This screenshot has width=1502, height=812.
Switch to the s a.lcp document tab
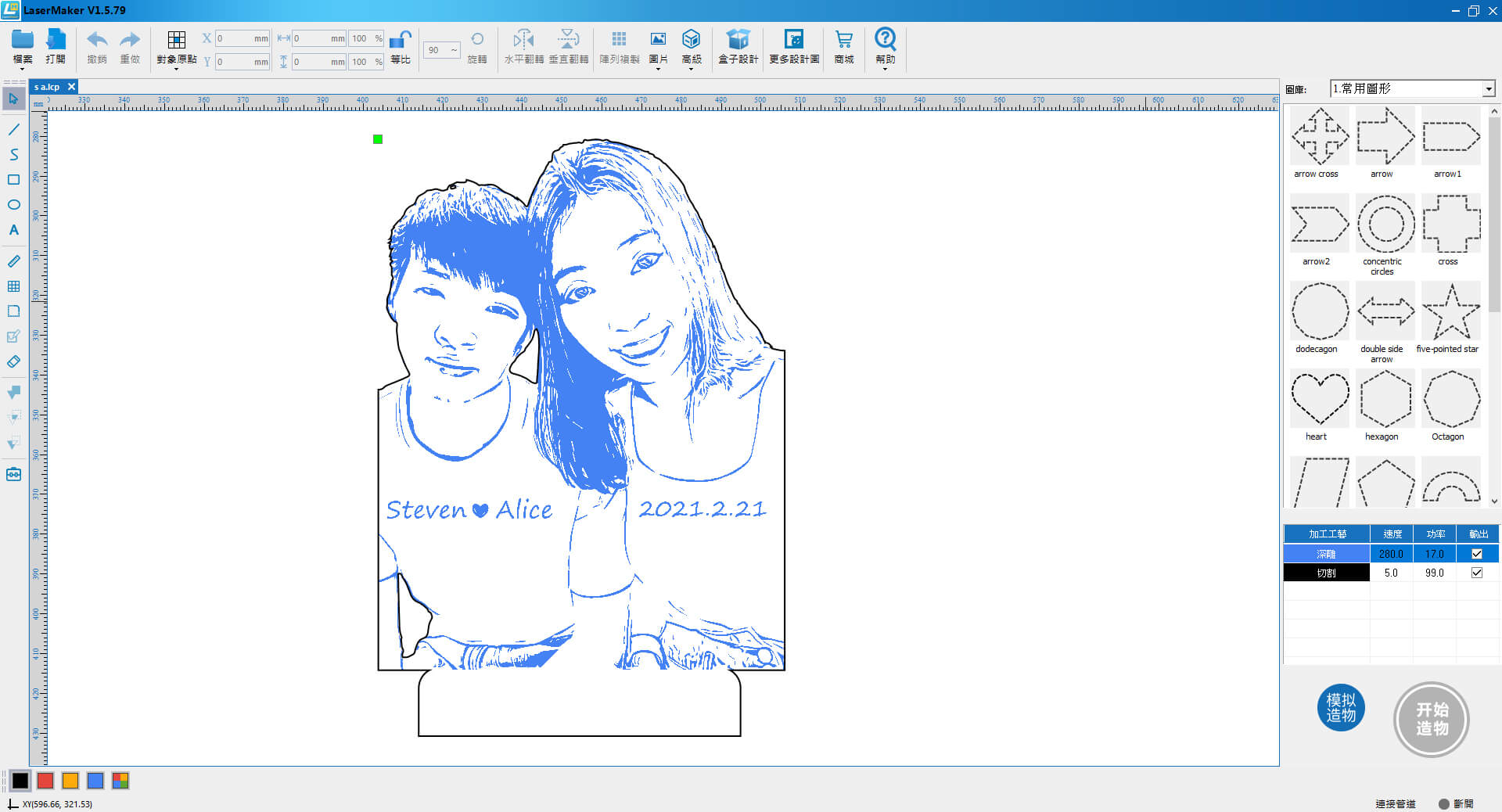48,87
